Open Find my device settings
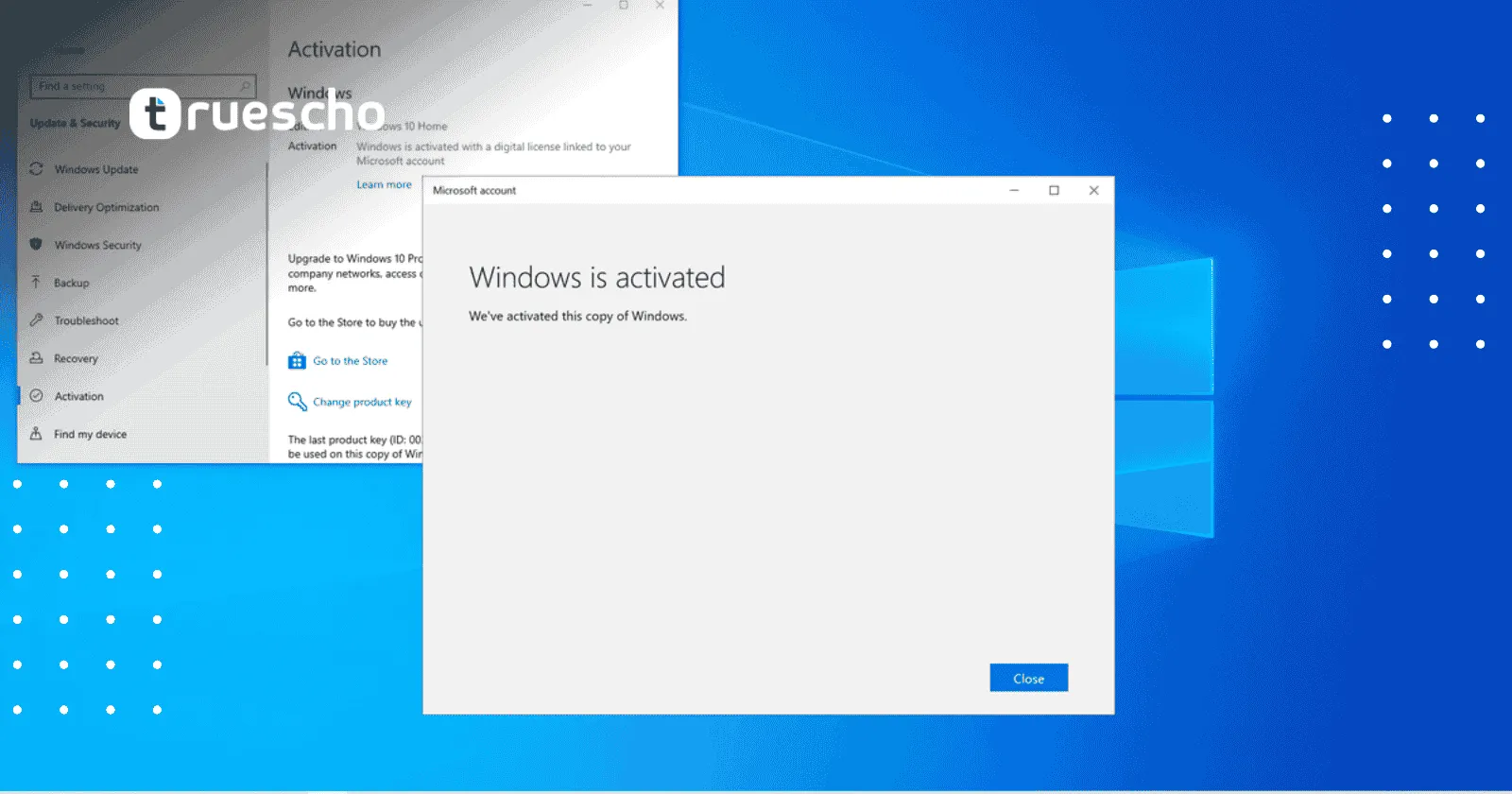The width and height of the screenshot is (1512, 794). coord(90,434)
